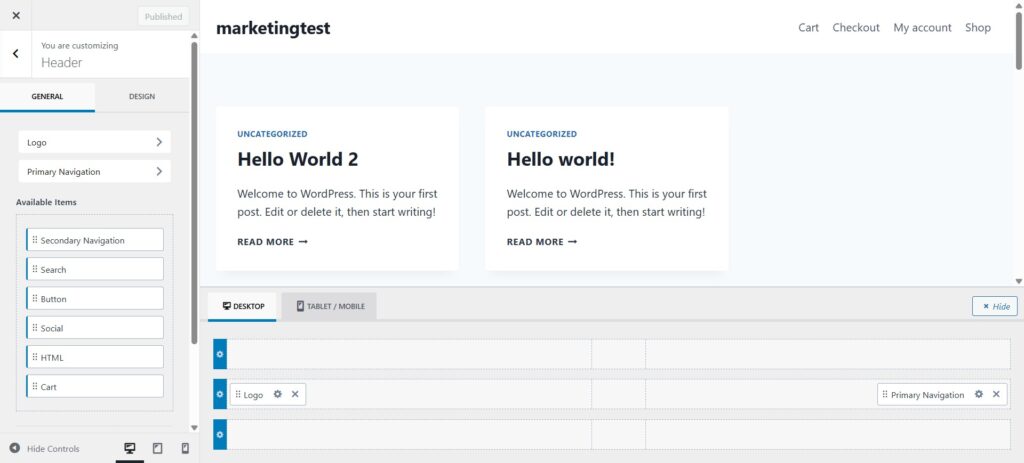Remove Logo item from the header row
The height and width of the screenshot is (463, 1024).
tap(295, 395)
